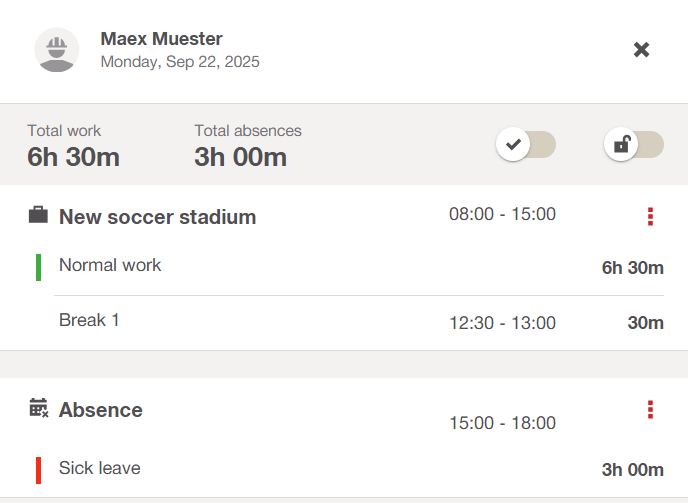Open three-dot menu for Absence entry
Image resolution: width=688 pixels, height=503 pixels.
[x=650, y=409]
